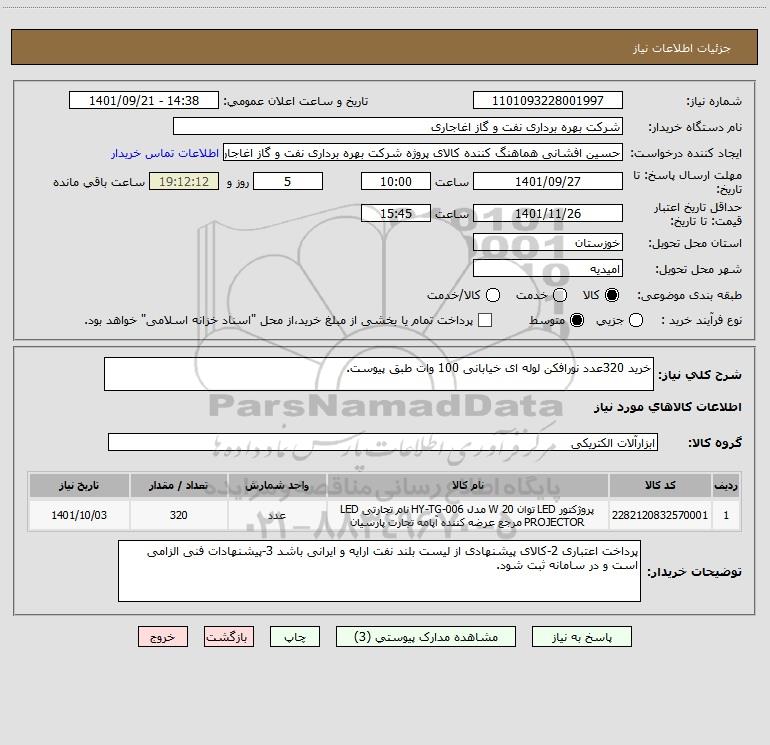Click the چاپ print button

pos(295,637)
